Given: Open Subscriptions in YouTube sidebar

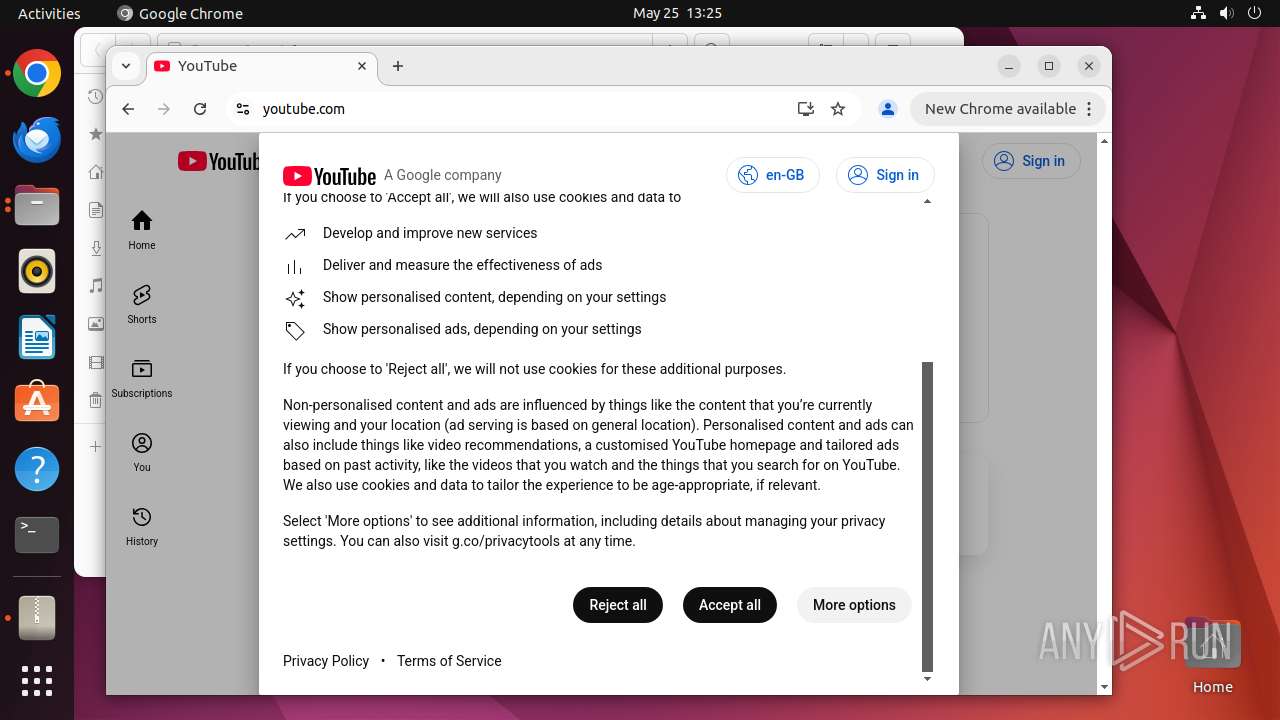Looking at the screenshot, I should point(142,378).
